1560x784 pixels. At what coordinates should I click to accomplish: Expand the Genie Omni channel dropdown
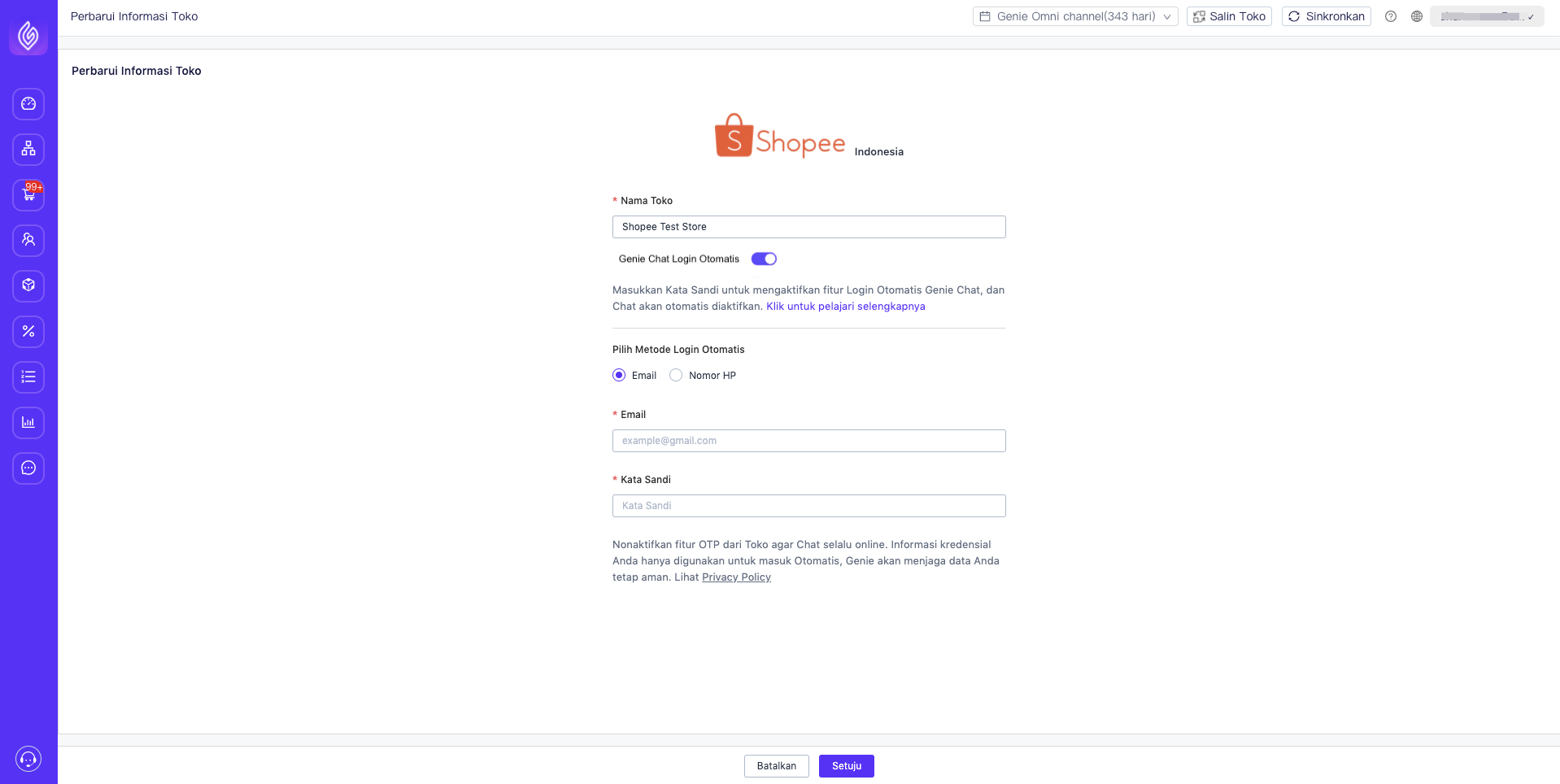click(x=1075, y=16)
